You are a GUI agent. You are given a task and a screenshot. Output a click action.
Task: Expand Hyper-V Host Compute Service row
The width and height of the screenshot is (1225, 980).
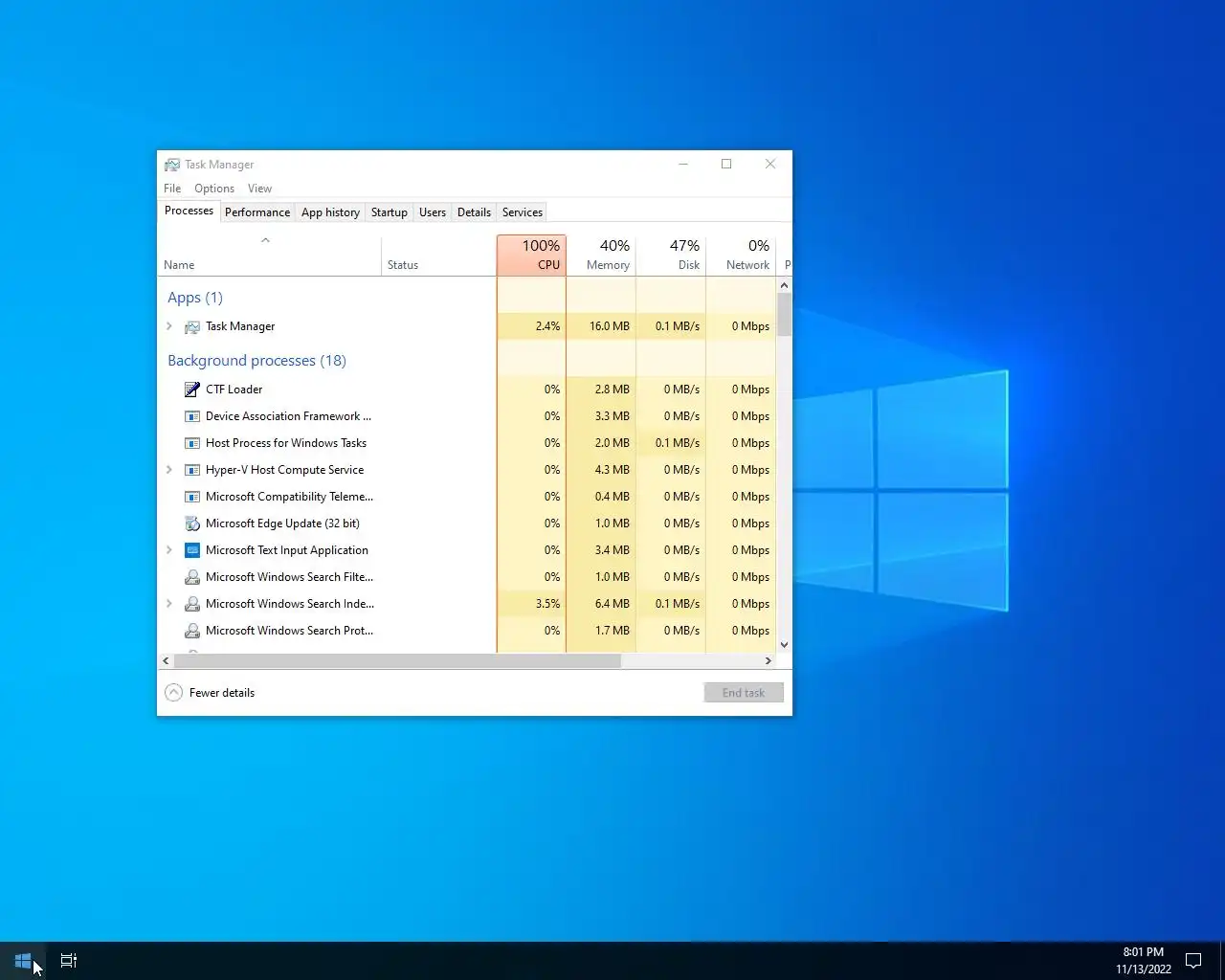(x=169, y=470)
